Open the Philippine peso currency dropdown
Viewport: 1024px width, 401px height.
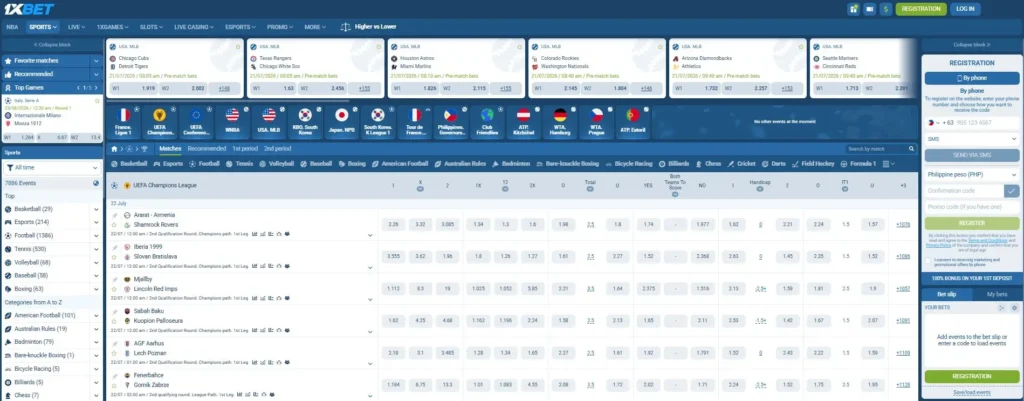(972, 175)
